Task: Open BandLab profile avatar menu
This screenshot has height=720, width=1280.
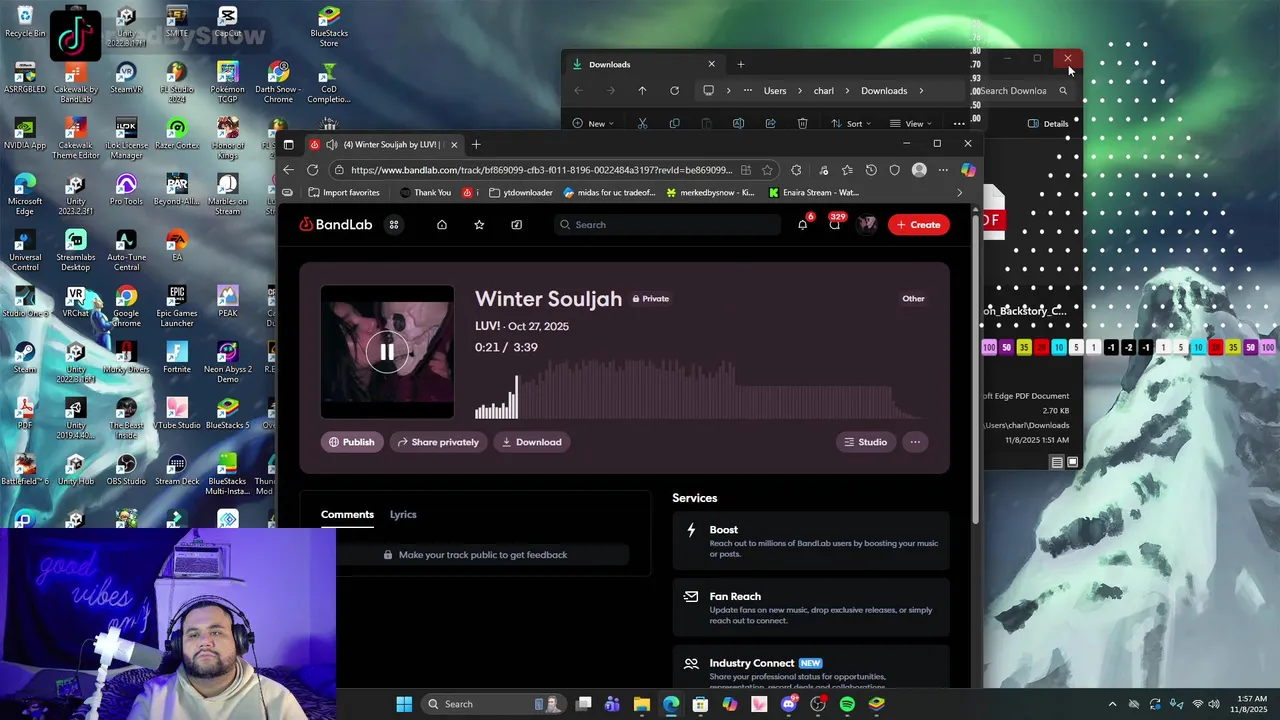Action: pos(867,225)
